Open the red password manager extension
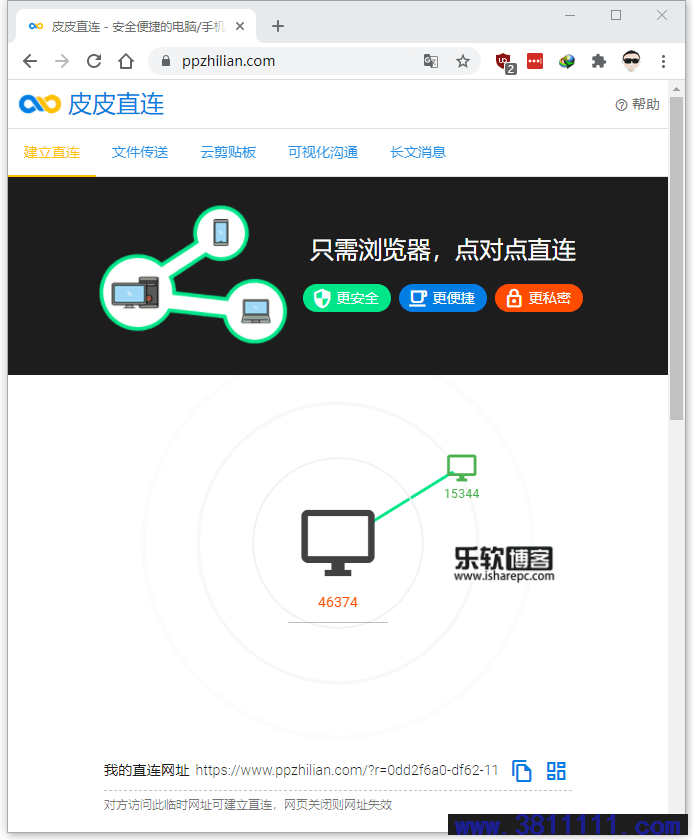Image resolution: width=693 pixels, height=840 pixels. tap(535, 61)
